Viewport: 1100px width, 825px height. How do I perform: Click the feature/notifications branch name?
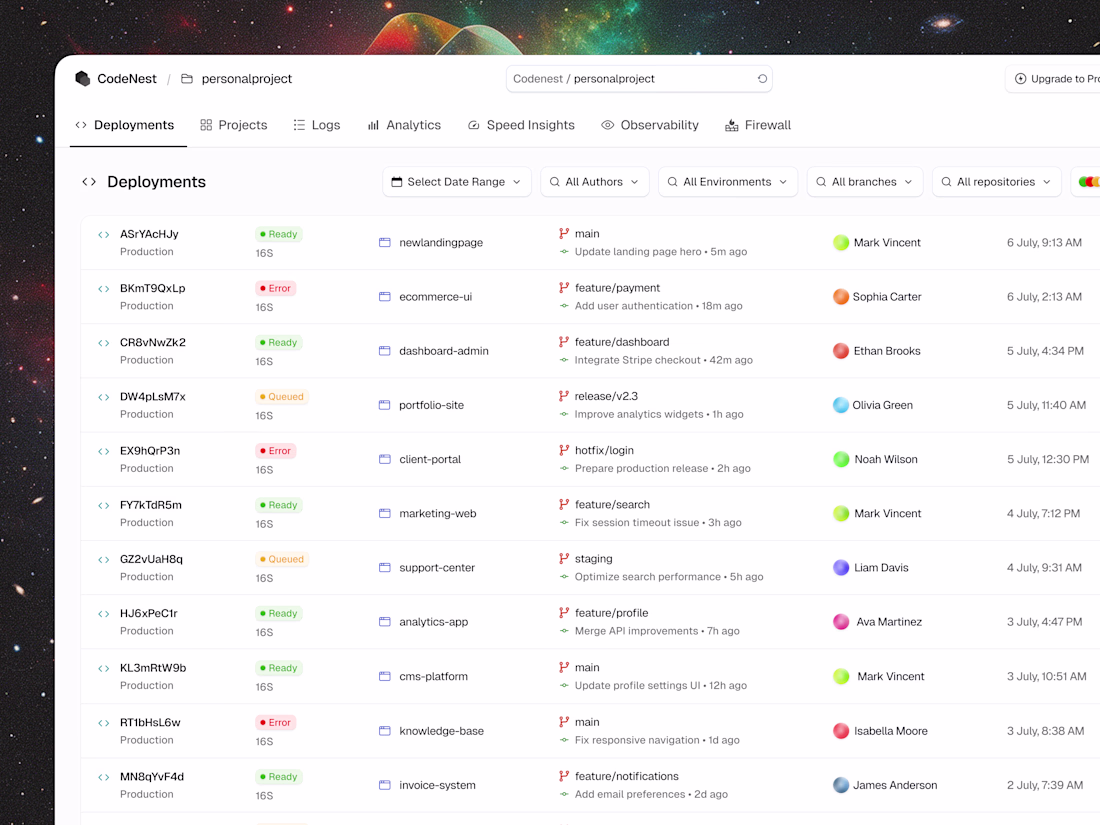tap(626, 776)
